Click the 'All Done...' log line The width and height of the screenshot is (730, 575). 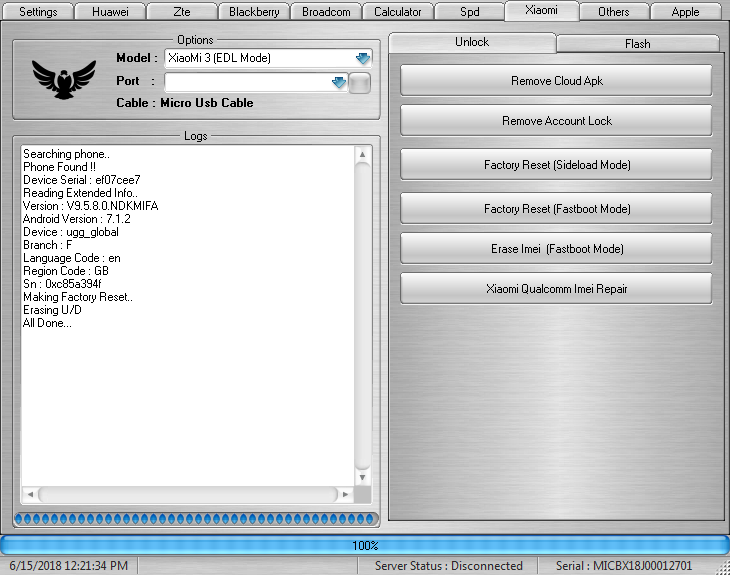coord(47,323)
